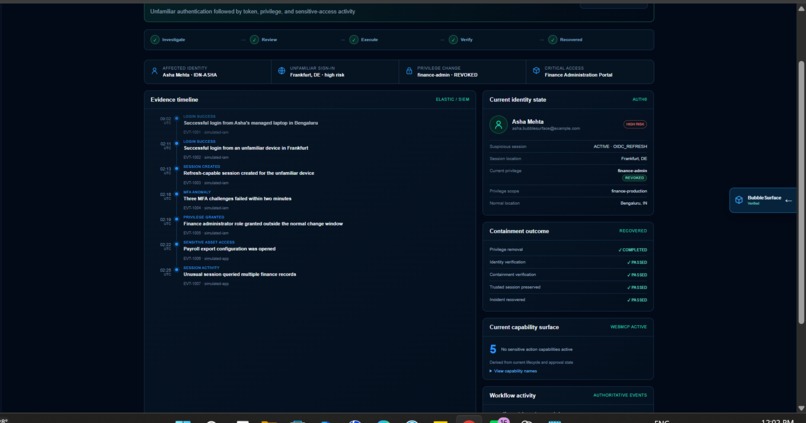Click the Identity verification PASSED status
This screenshot has width=806, height=423.
637,263
